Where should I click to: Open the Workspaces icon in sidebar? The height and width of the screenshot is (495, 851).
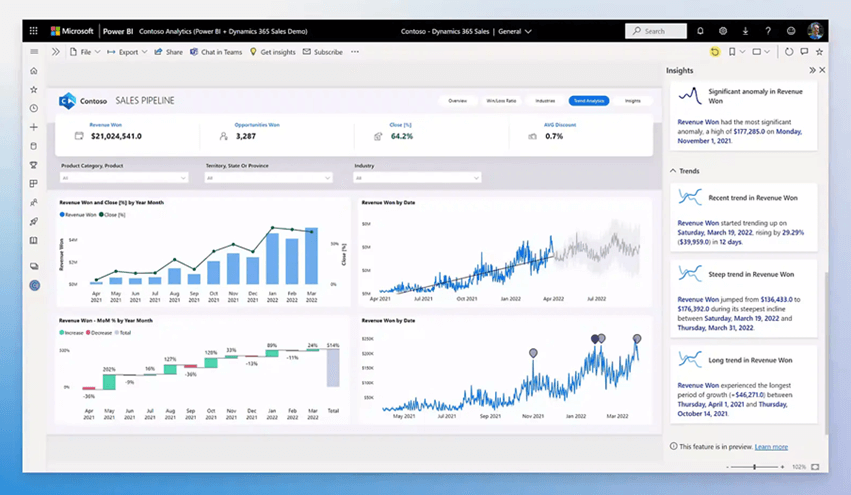tap(34, 266)
